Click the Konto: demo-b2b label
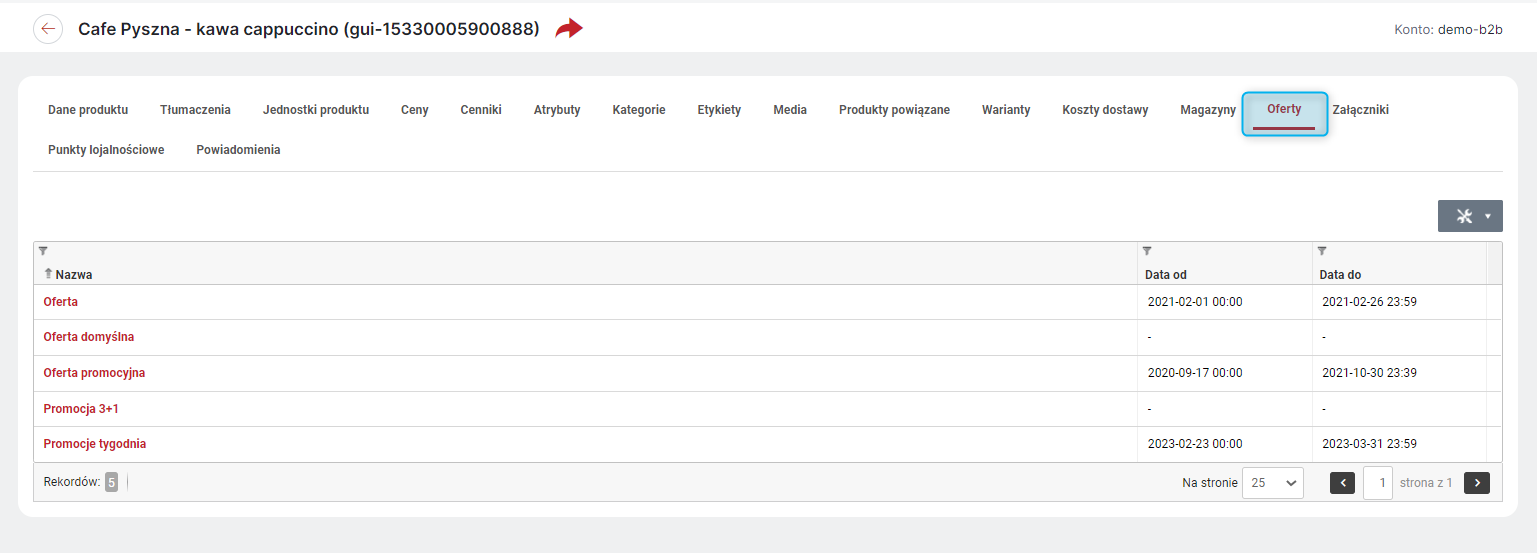The width and height of the screenshot is (1537, 553). [x=1448, y=30]
